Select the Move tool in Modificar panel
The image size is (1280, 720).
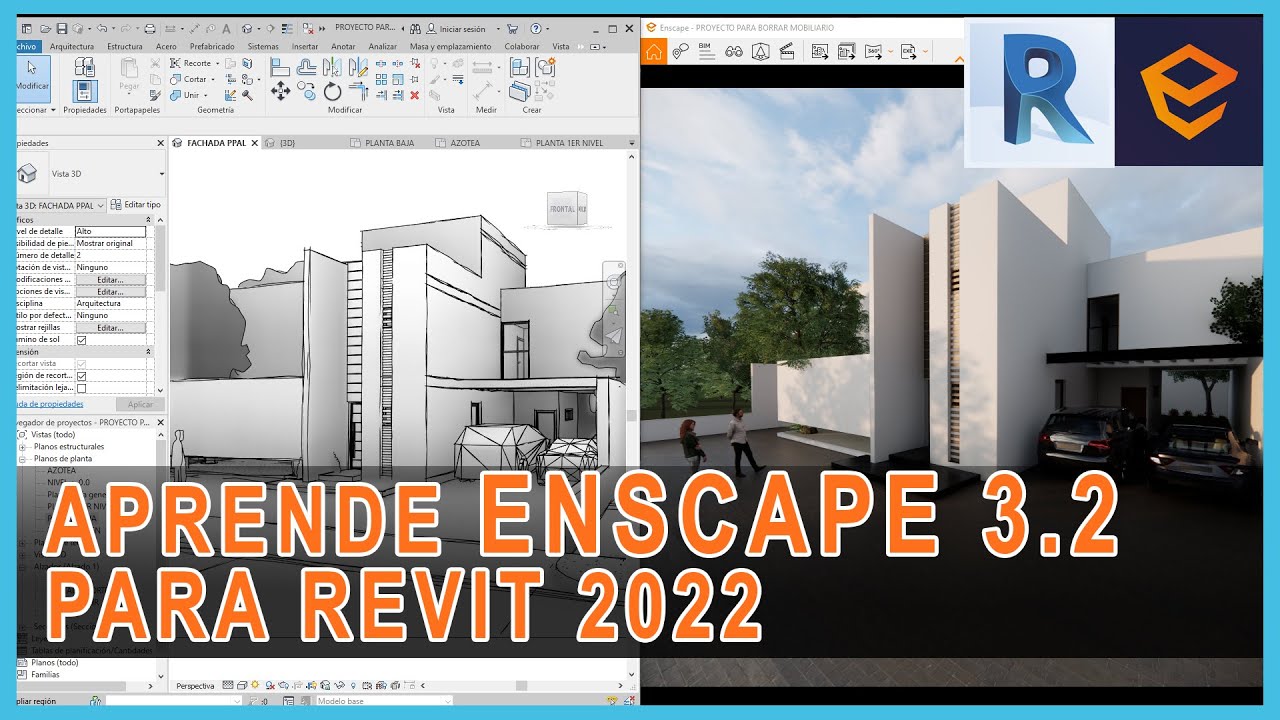coord(280,92)
